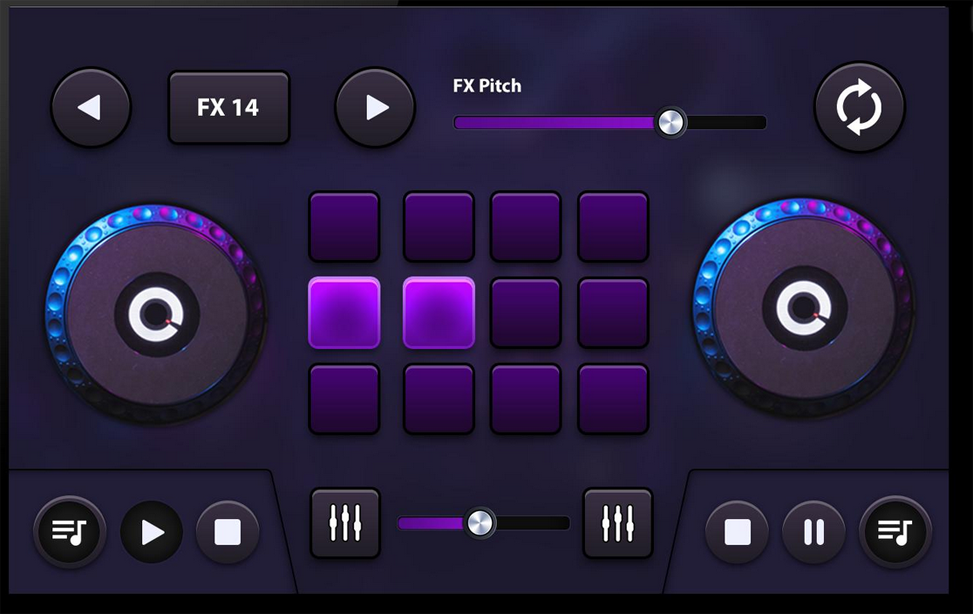Trigger bottom row third sample pad
The image size is (973, 614).
526,399
